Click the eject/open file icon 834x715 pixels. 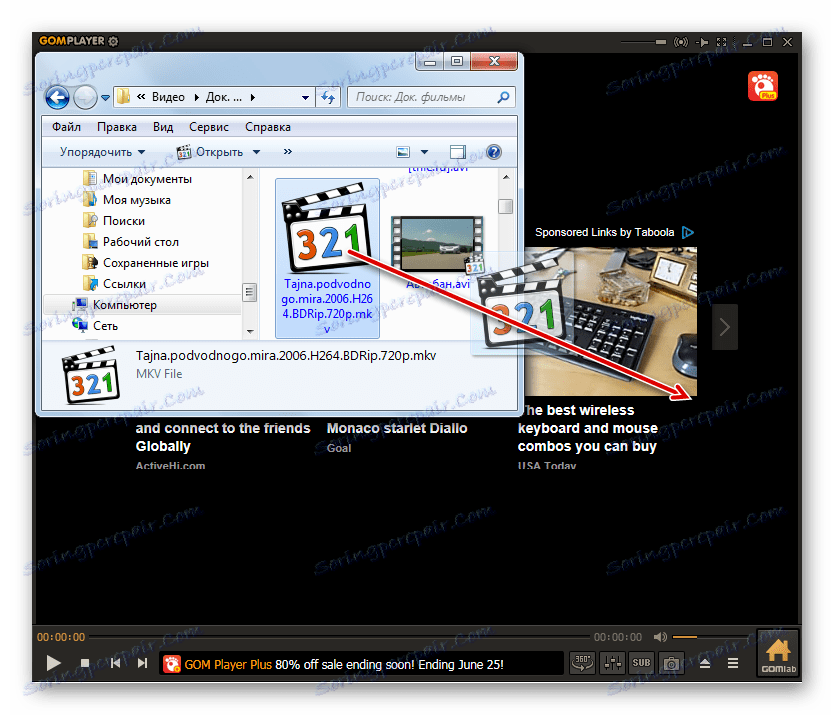coord(705,663)
